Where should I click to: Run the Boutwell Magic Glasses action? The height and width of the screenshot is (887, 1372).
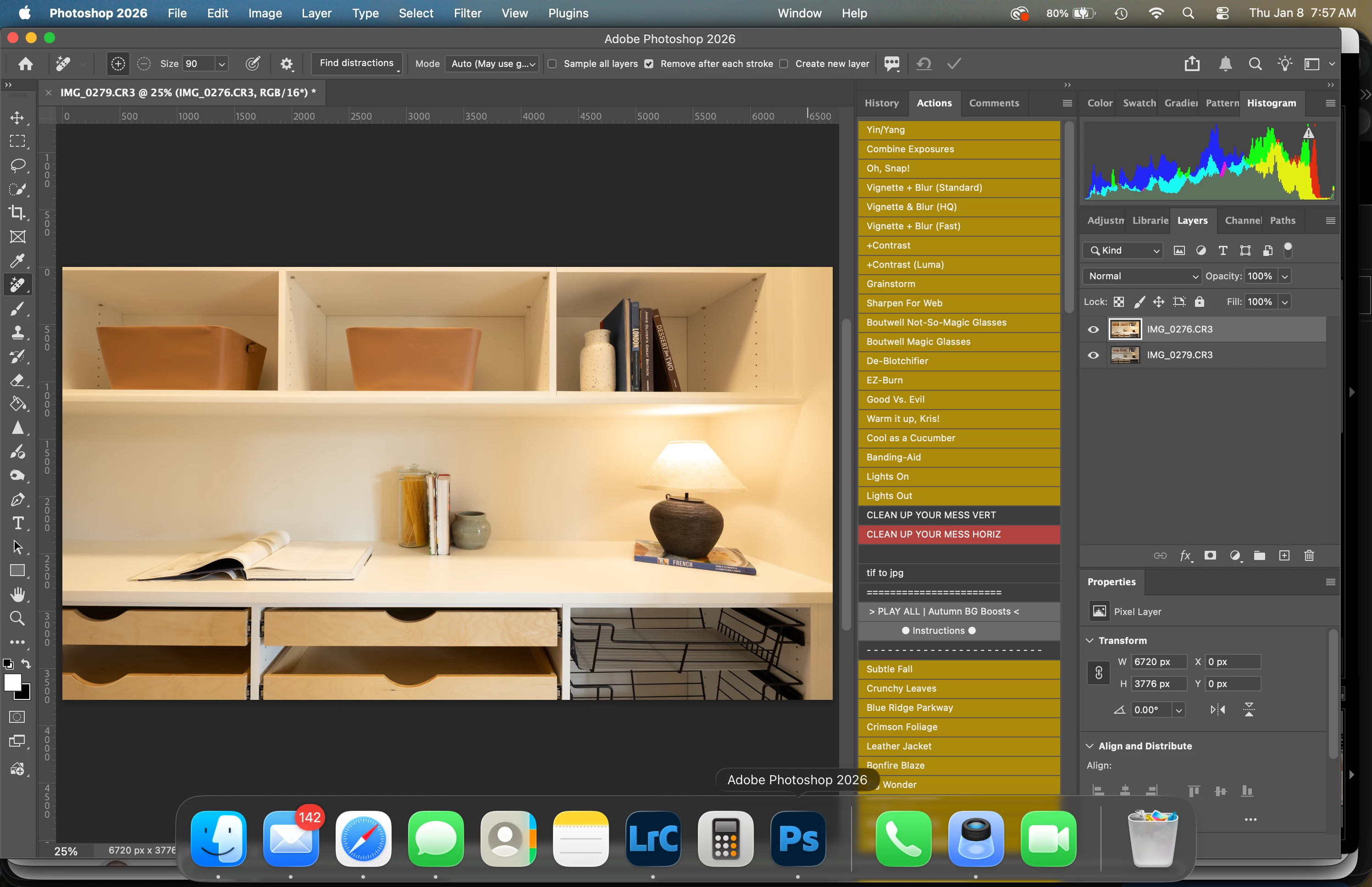(959, 342)
